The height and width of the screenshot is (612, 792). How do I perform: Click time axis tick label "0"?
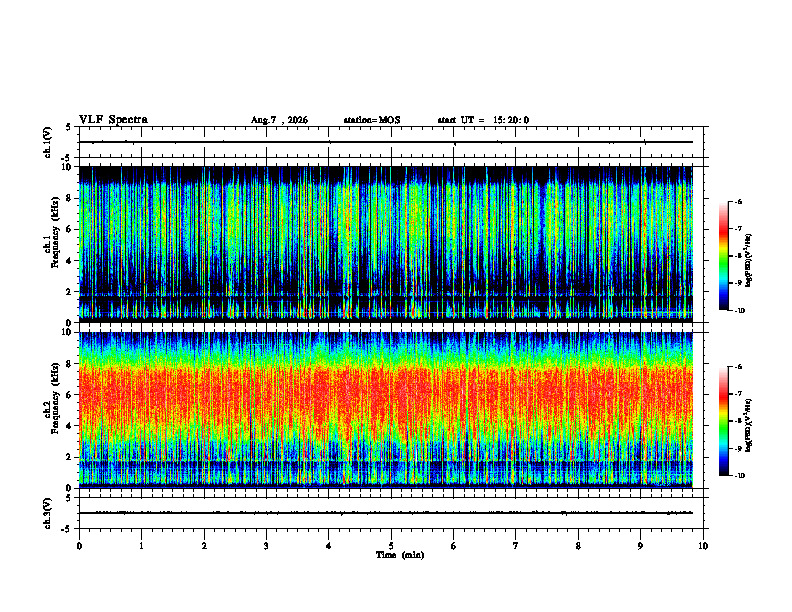coord(79,546)
